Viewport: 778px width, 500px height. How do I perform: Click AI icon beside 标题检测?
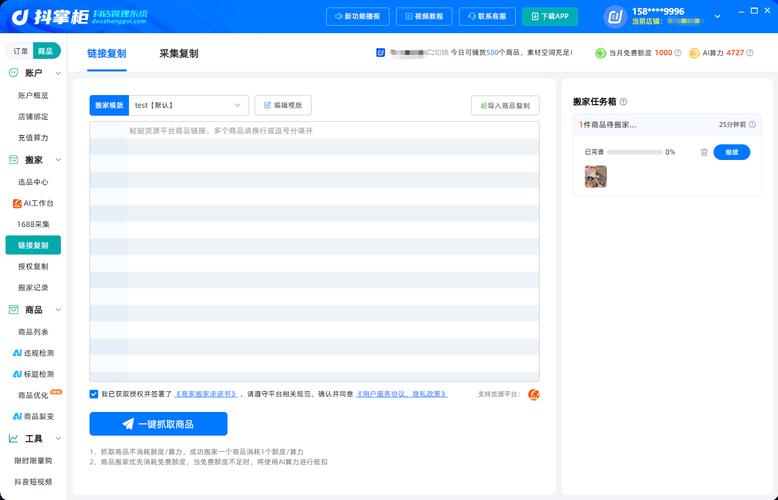click(17, 374)
